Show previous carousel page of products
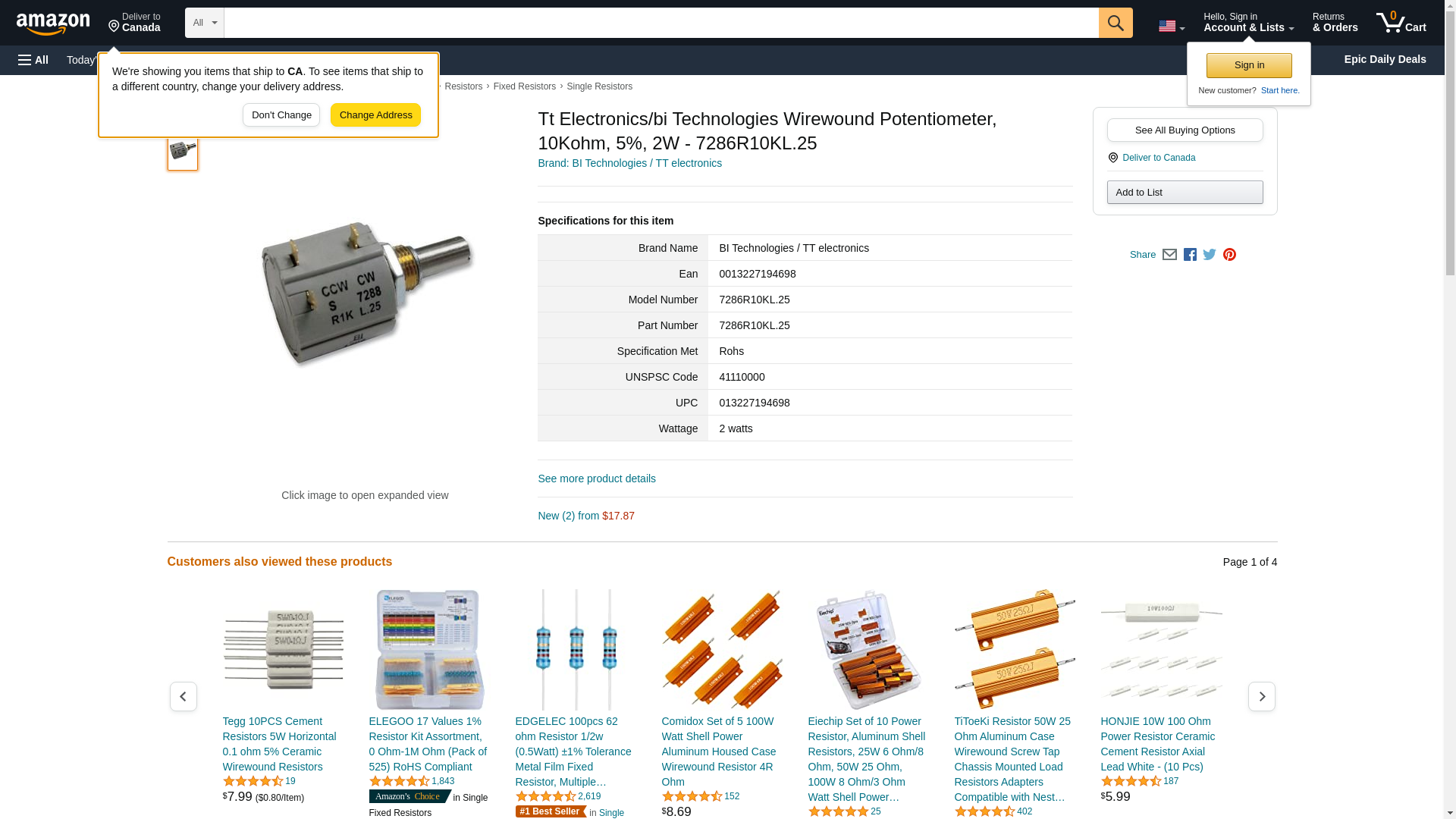The image size is (1456, 819). (x=183, y=696)
